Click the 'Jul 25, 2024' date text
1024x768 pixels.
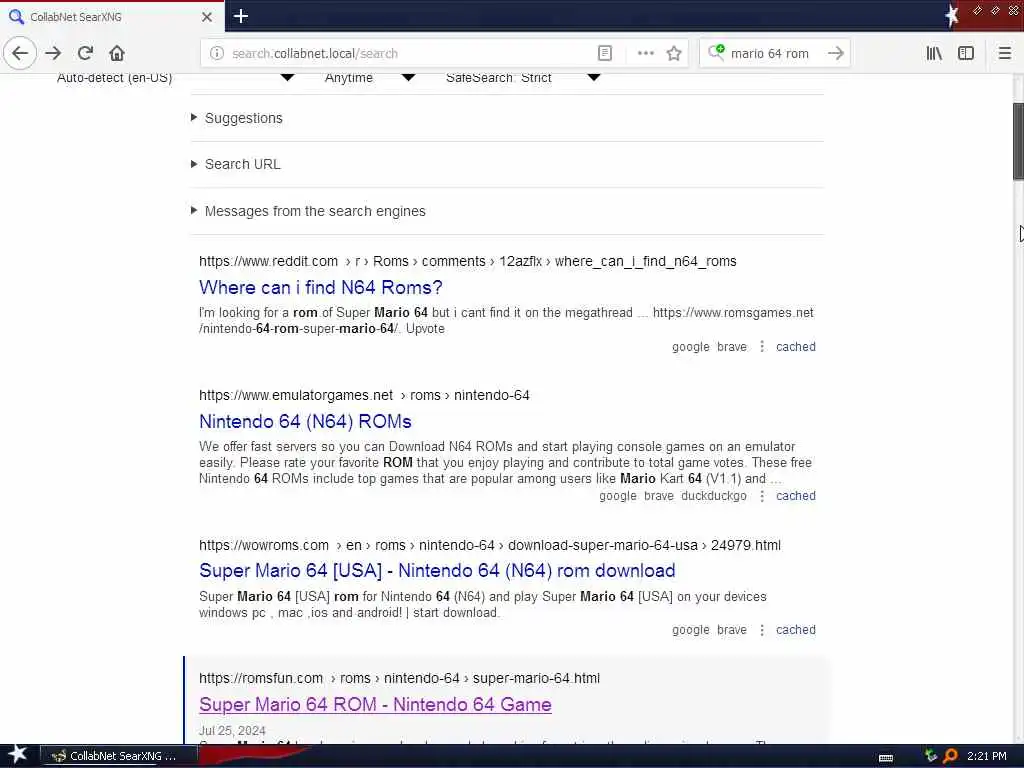232,731
